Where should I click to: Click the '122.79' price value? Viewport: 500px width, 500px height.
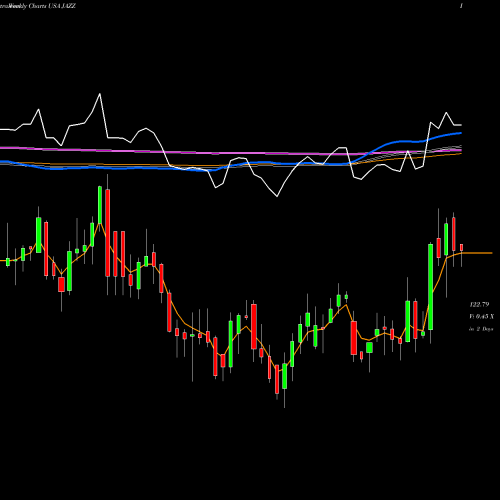pyautogui.click(x=479, y=304)
